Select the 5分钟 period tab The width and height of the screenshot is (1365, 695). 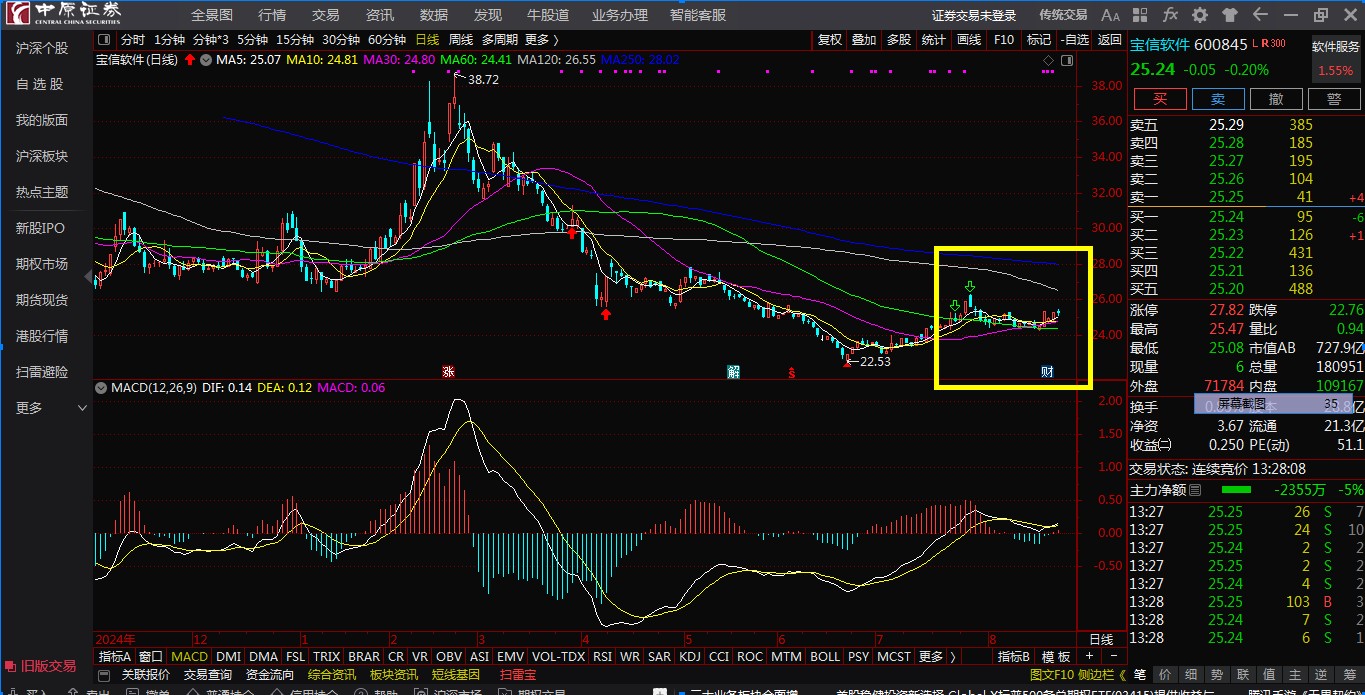(252, 40)
